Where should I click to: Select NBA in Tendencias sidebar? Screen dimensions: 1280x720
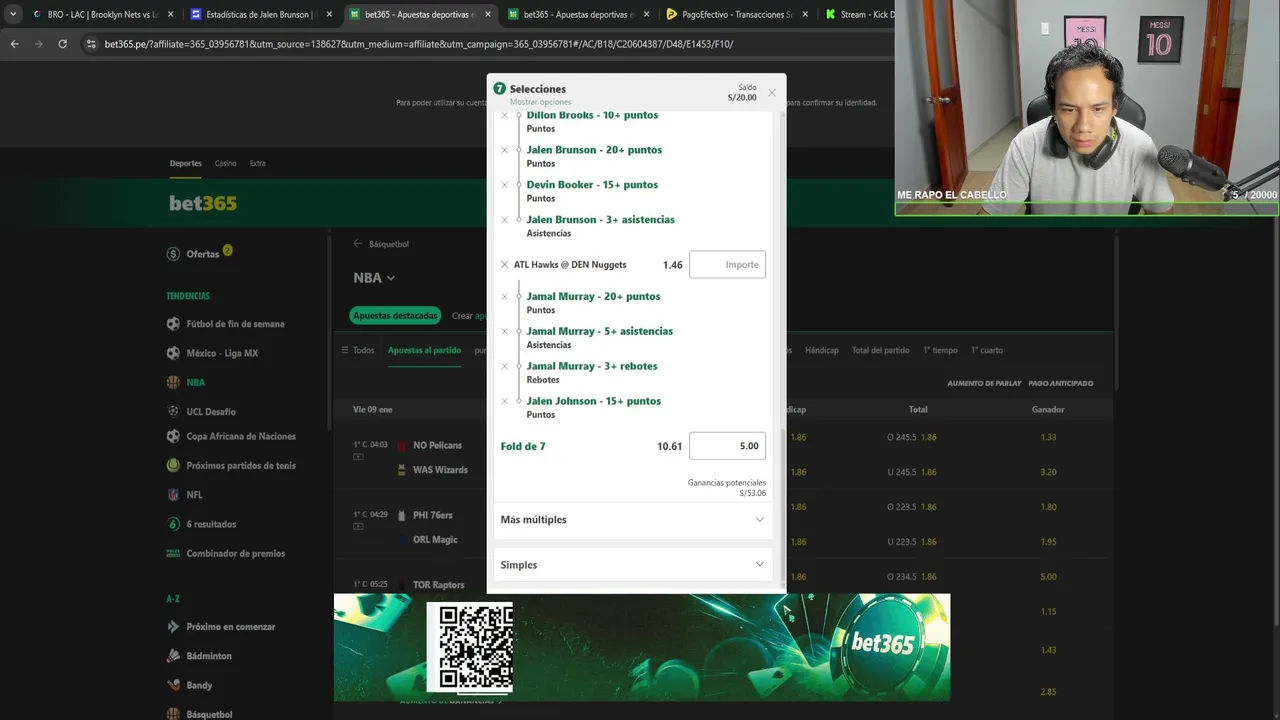(x=195, y=382)
